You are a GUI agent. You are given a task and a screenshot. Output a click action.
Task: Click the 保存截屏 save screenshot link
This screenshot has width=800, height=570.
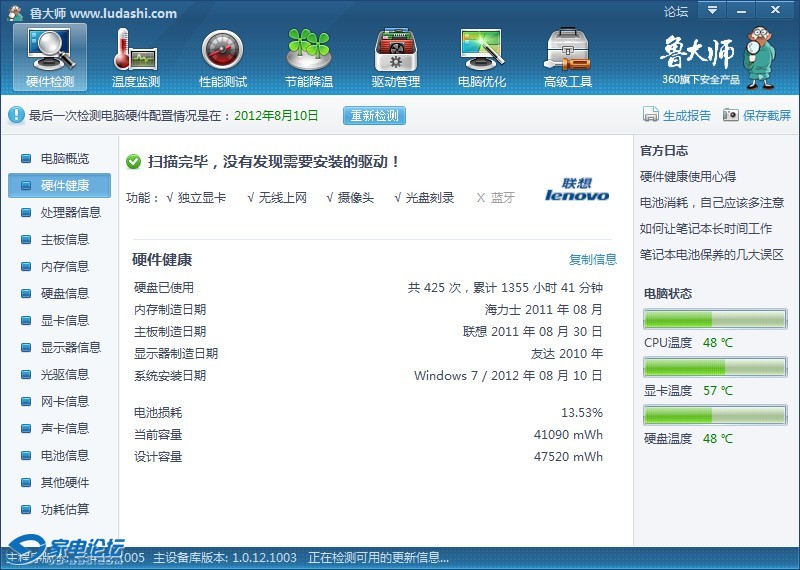pos(757,115)
